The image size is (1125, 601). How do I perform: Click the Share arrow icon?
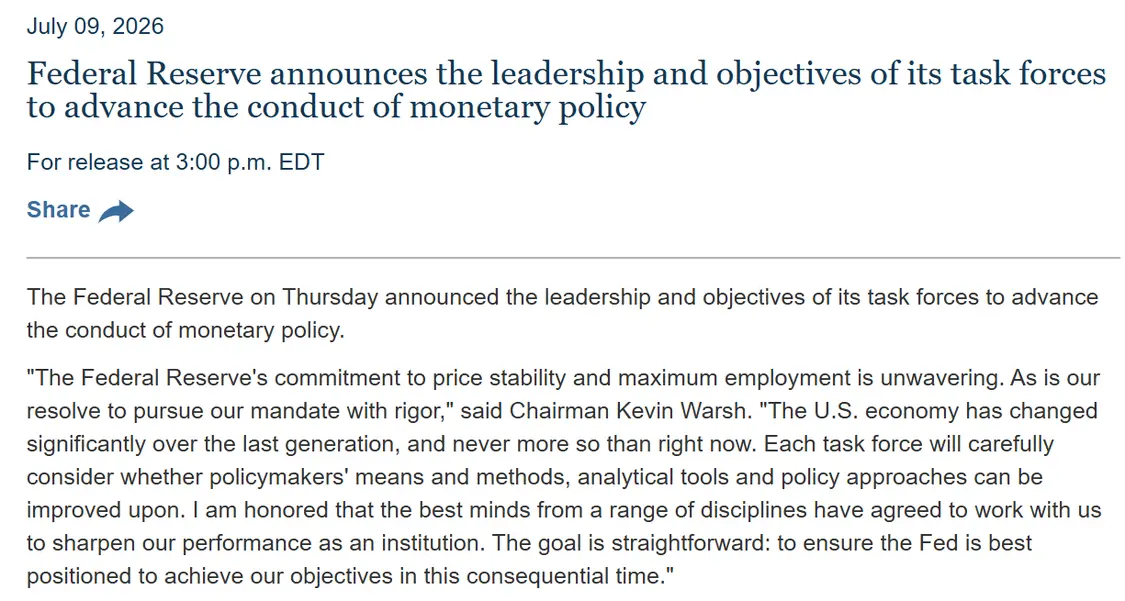[116, 211]
